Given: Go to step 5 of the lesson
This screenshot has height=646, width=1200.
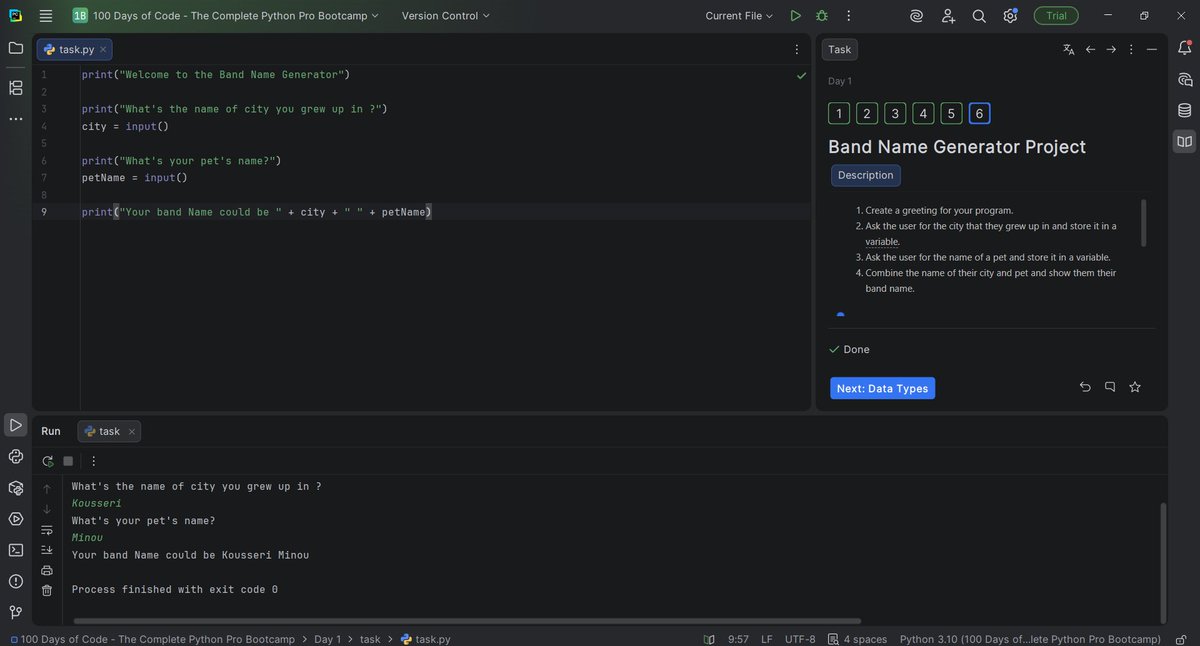Looking at the screenshot, I should tap(951, 113).
